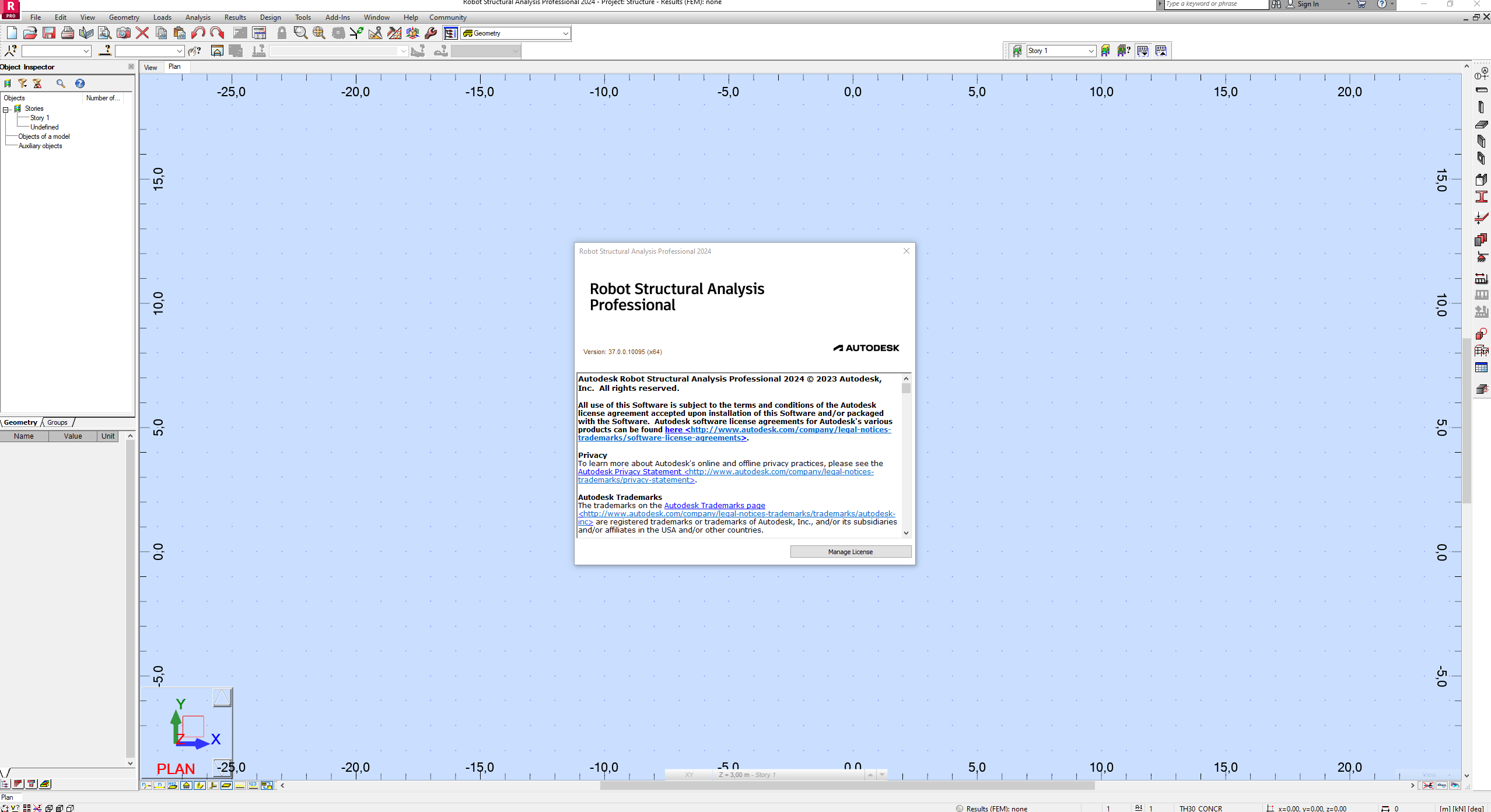Open the Add-Ins menu
Screen dimensions: 1491x812
(337, 17)
